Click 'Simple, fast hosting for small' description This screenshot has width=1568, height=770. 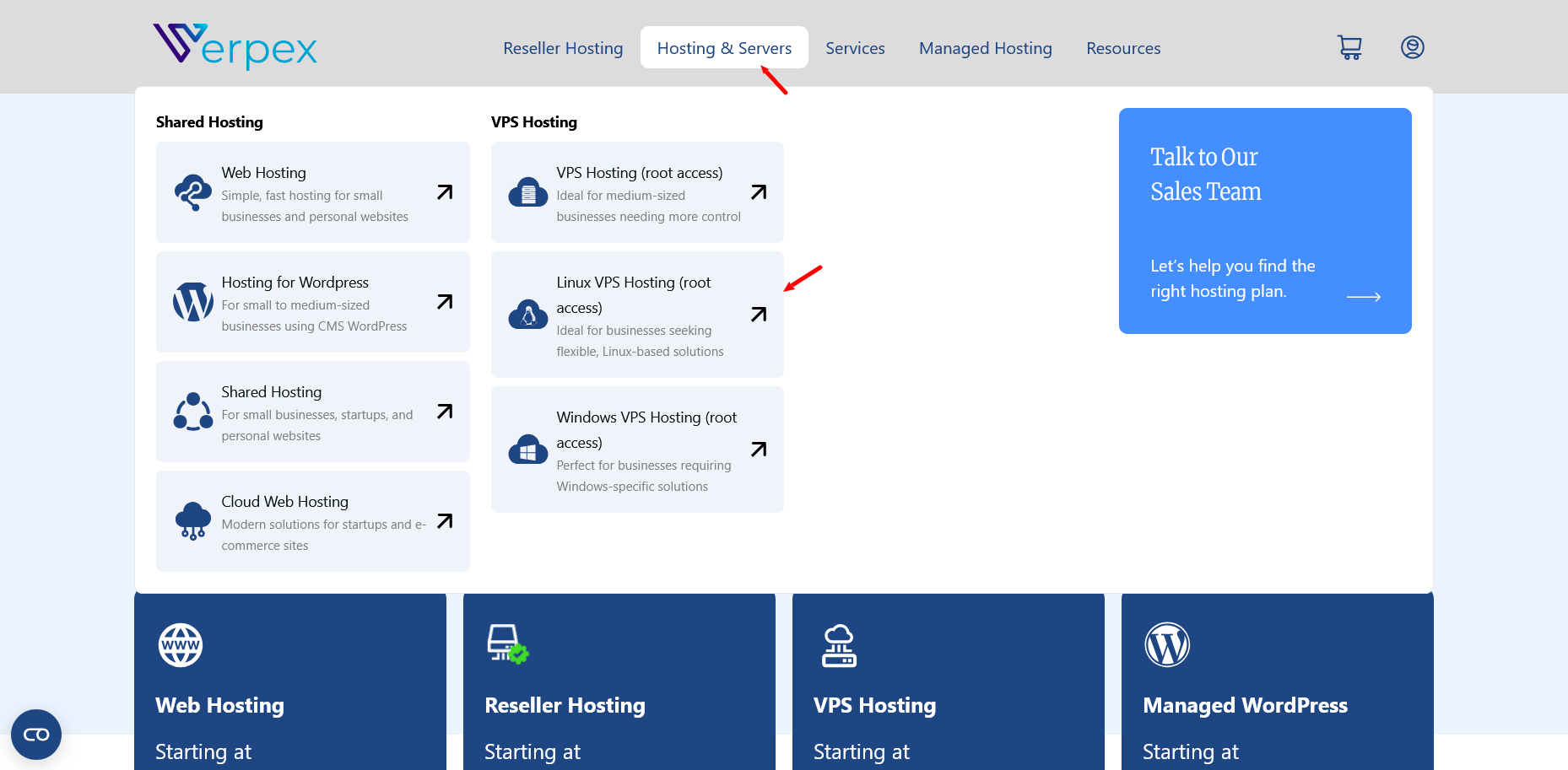[302, 196]
